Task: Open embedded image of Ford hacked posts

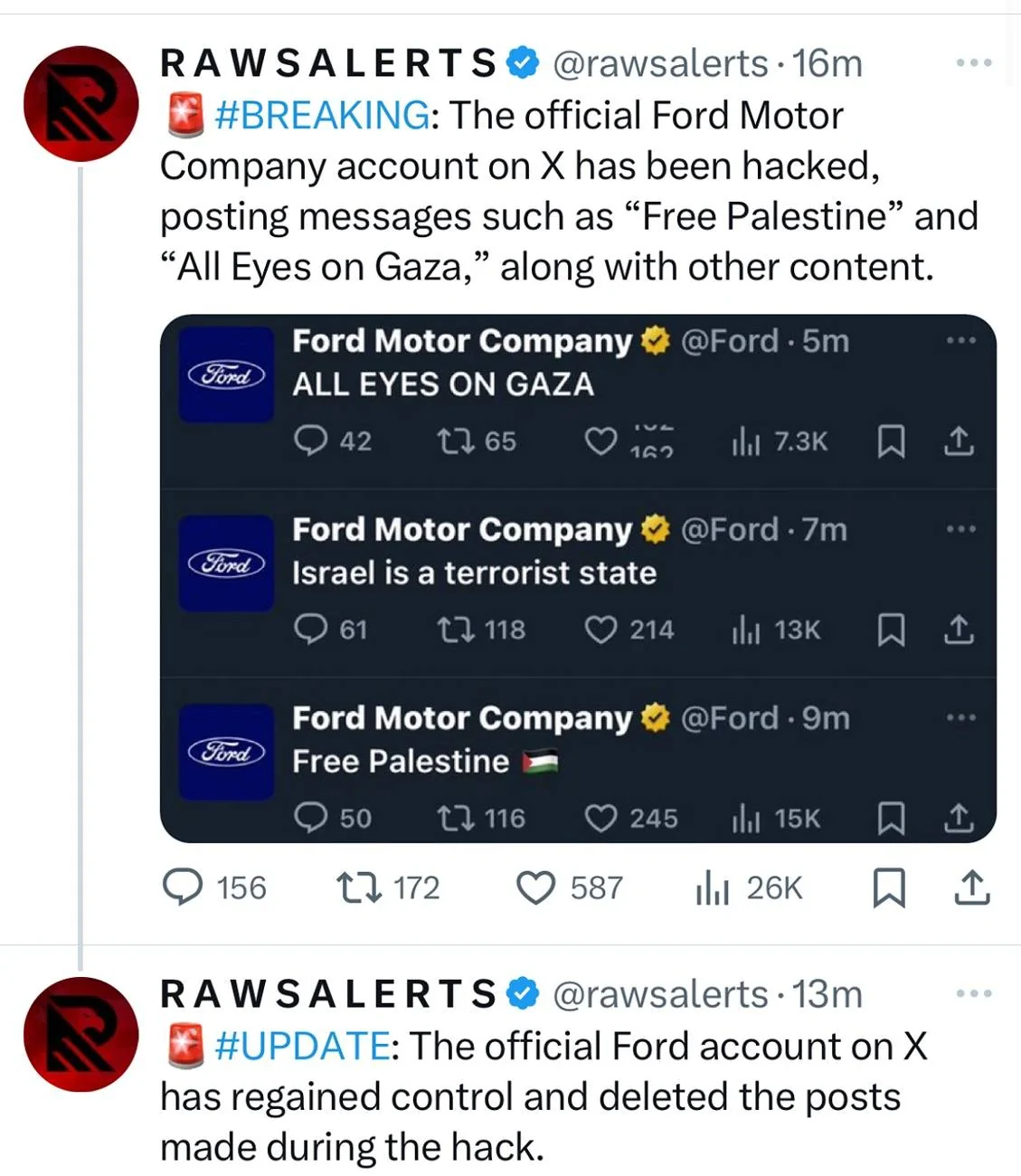Action: (x=578, y=578)
